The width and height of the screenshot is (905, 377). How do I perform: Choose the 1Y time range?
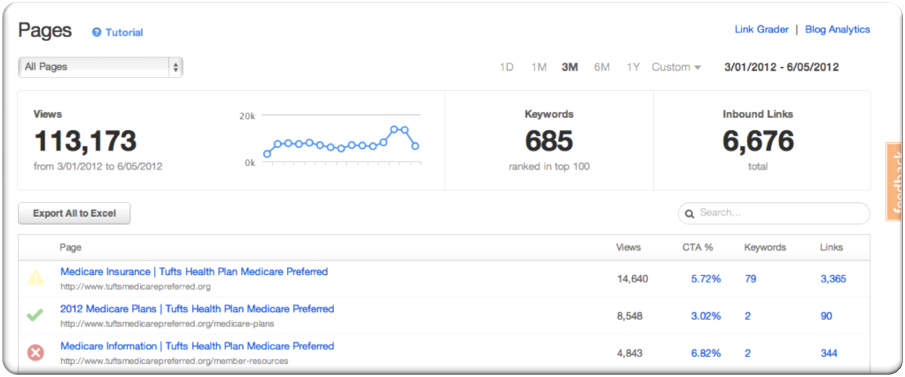click(633, 67)
